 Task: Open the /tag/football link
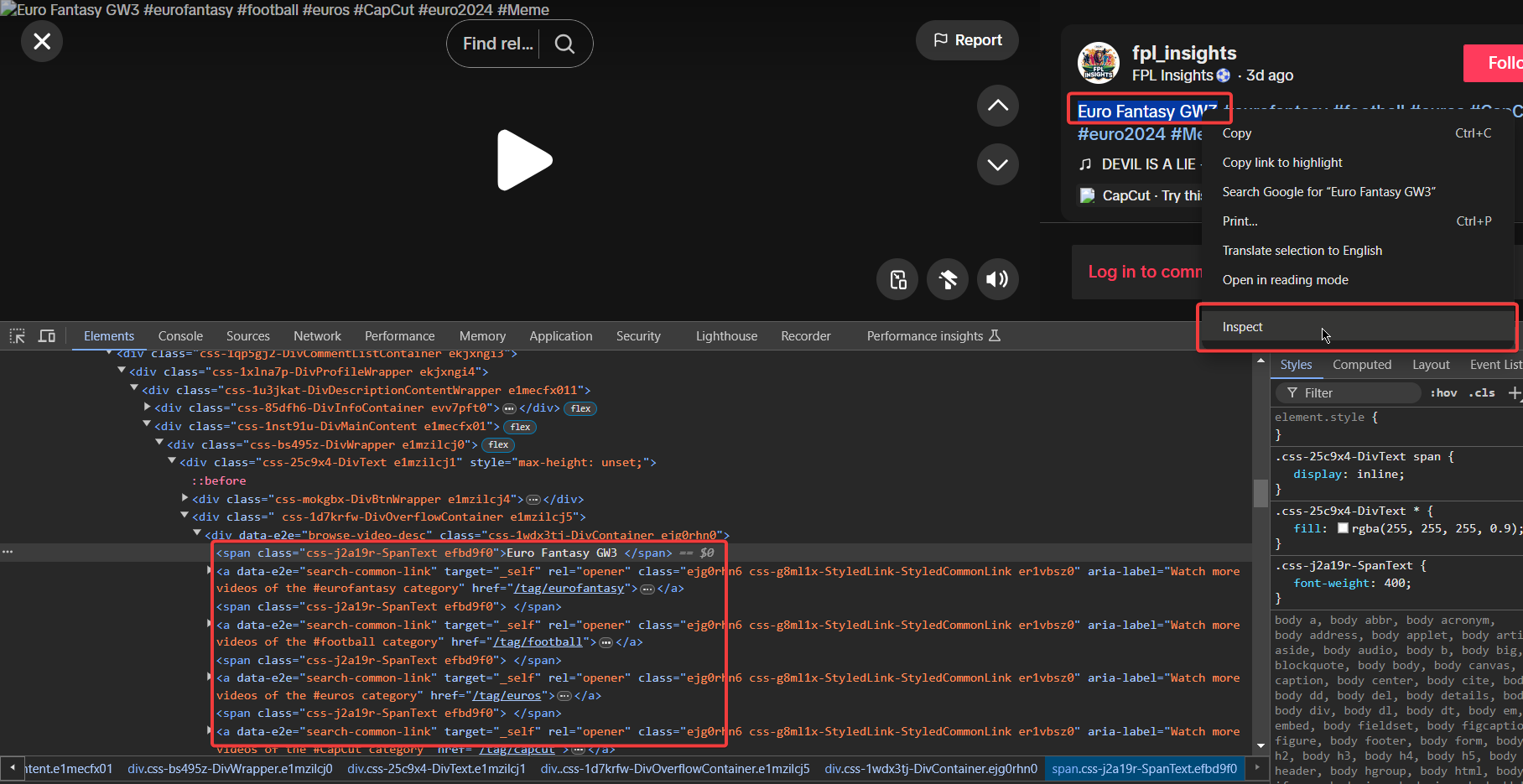pyautogui.click(x=539, y=641)
